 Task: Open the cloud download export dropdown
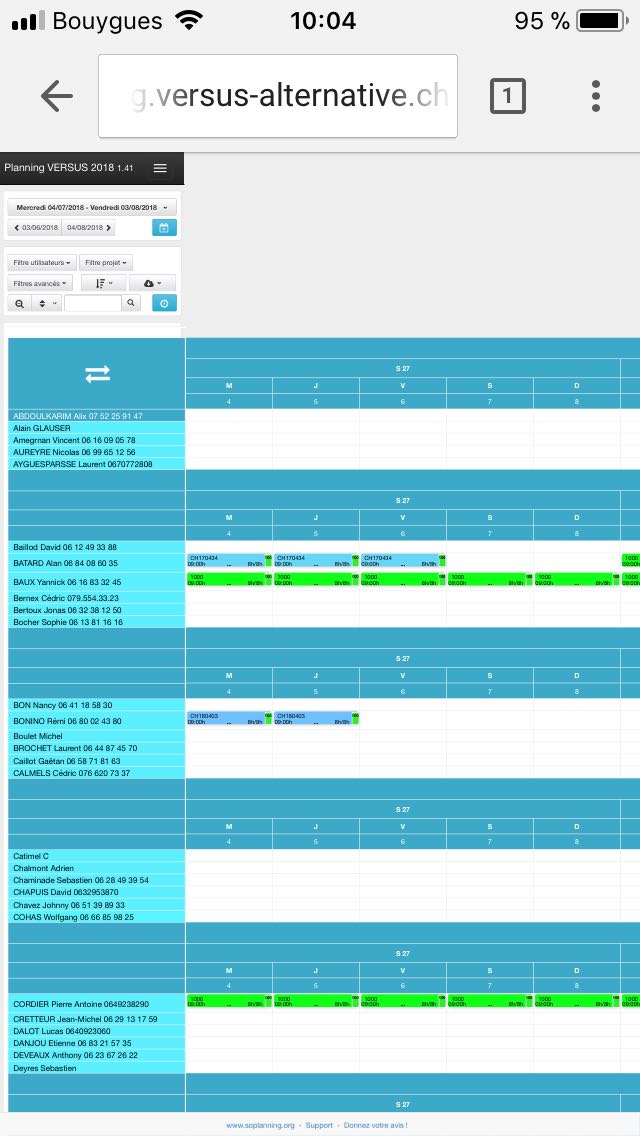click(152, 283)
